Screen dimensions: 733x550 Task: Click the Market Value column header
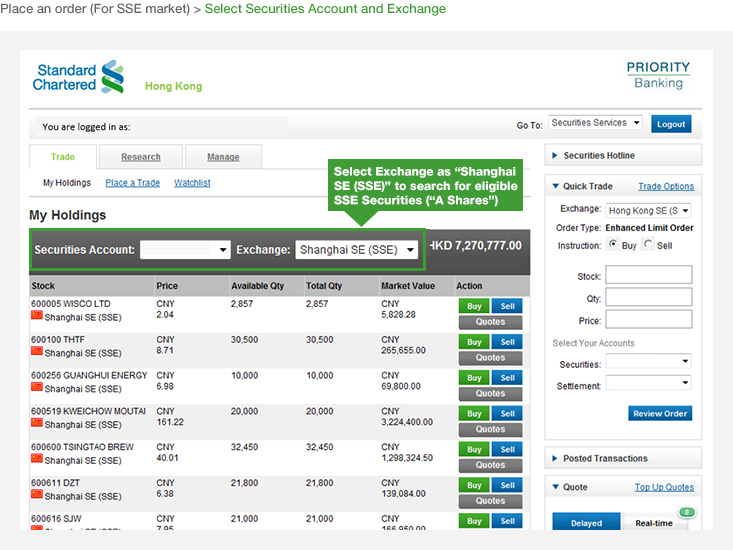(x=408, y=286)
